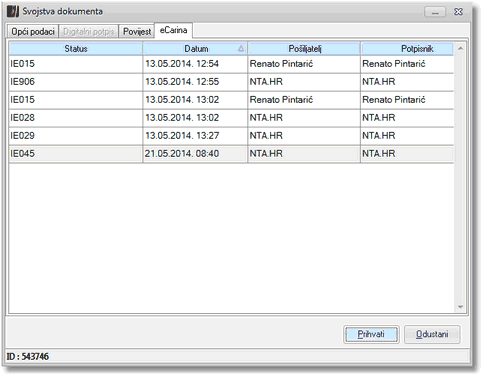The width and height of the screenshot is (483, 377).
Task: Click the scrollbar up arrow
Action: click(x=460, y=49)
